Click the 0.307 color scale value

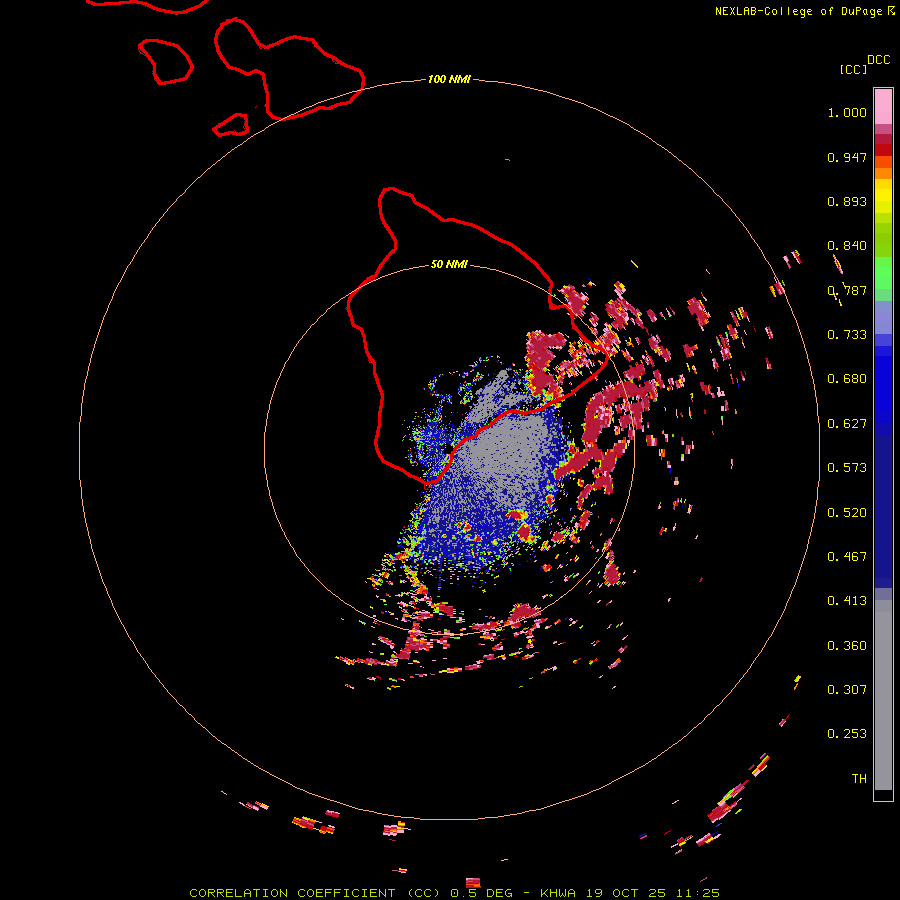847,690
